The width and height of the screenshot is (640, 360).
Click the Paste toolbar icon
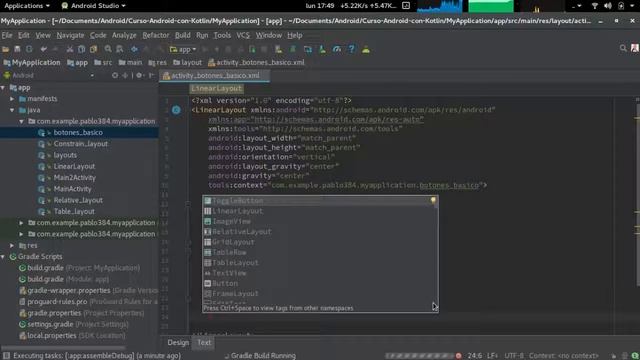coord(93,49)
